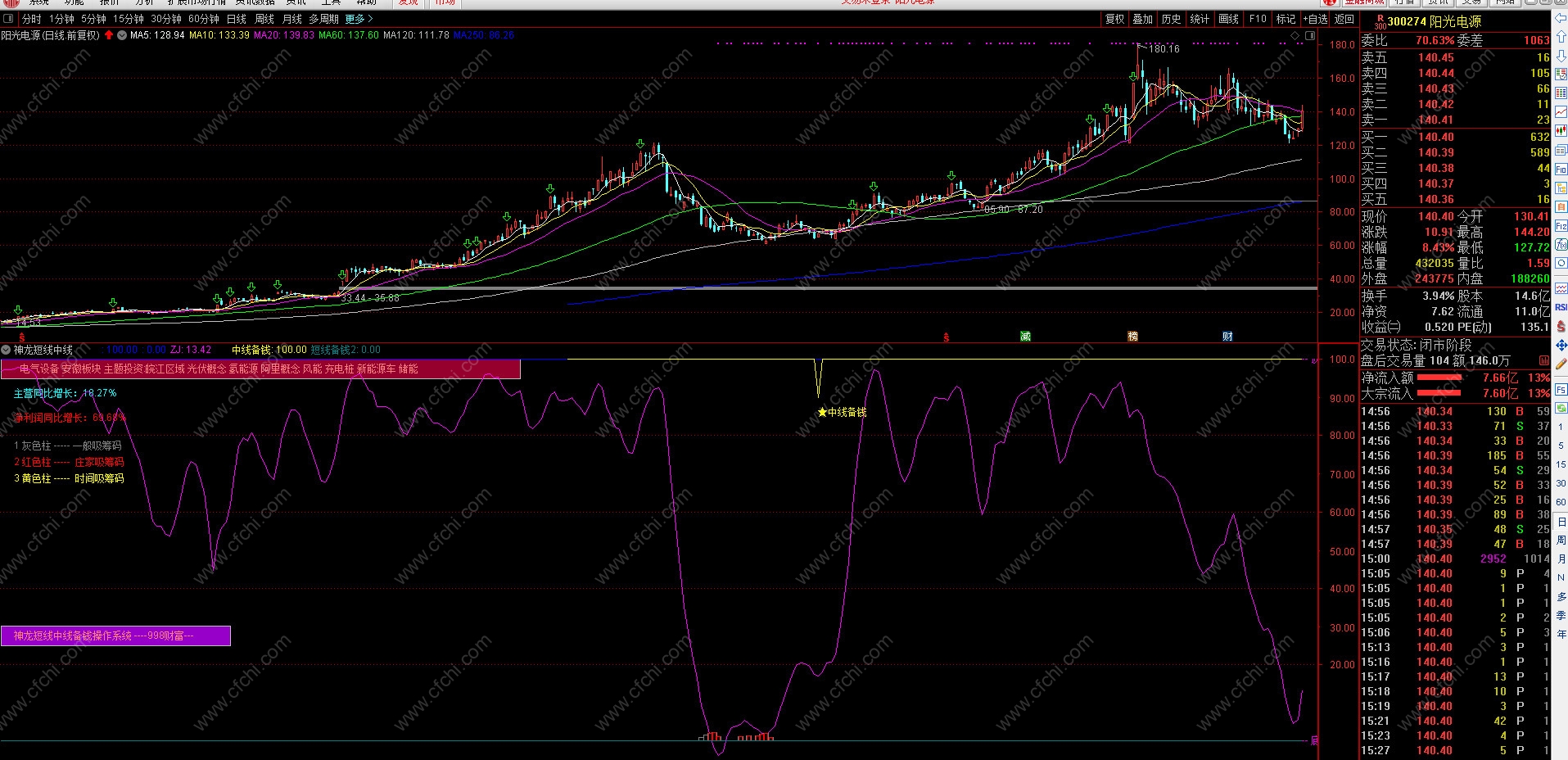
Task: Toggle the side panel icon at chart corner
Action: point(1311,36)
